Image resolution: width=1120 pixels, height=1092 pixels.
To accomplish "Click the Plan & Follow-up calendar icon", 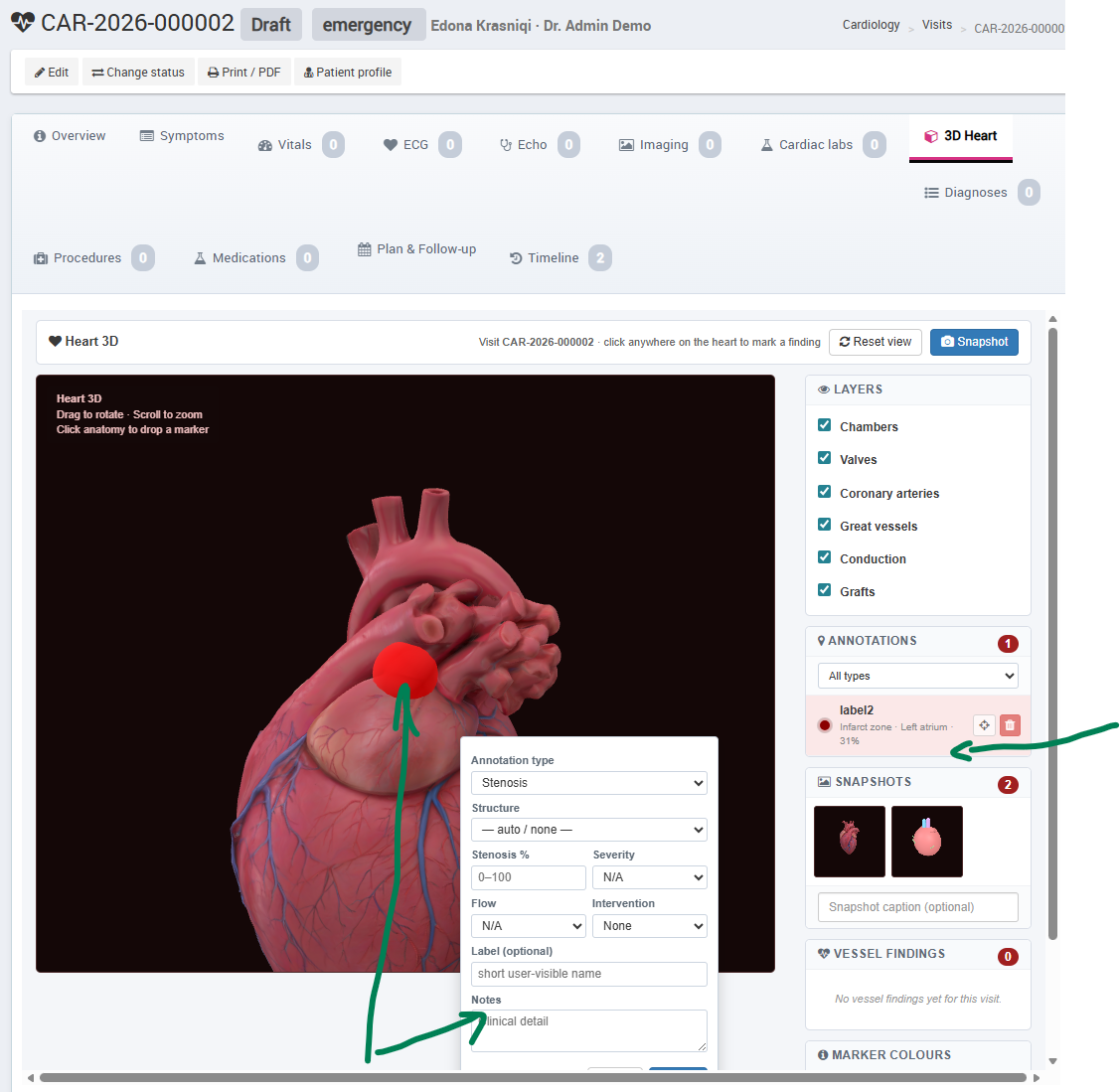I will (365, 249).
